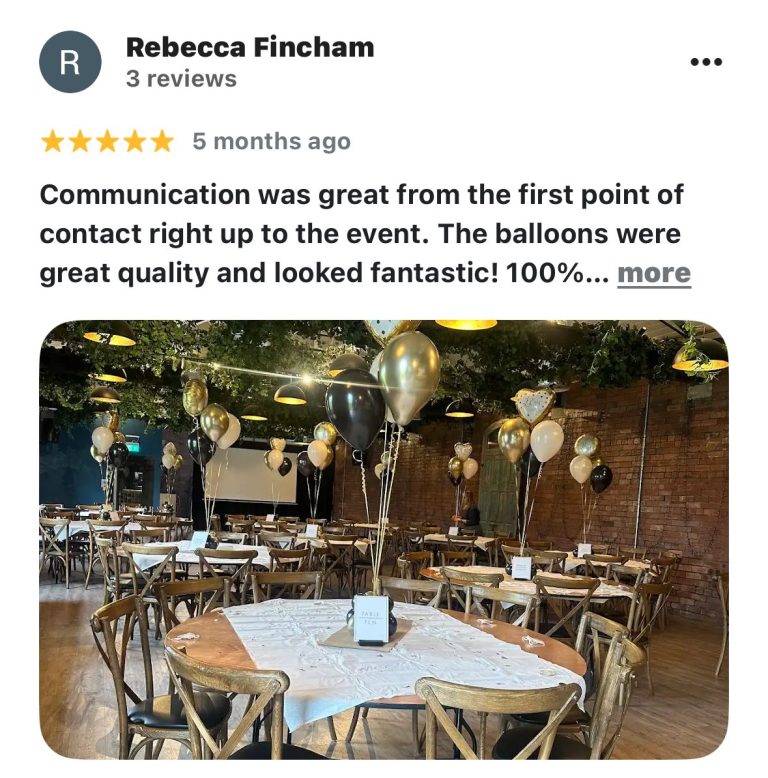768x778 pixels.
Task: Open the three-dot options menu
Action: [x=706, y=62]
